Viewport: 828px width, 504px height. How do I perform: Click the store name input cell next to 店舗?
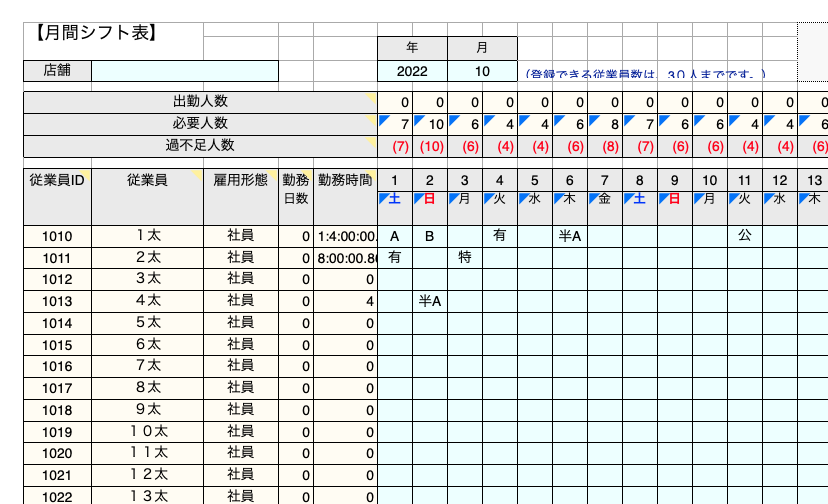coord(185,71)
